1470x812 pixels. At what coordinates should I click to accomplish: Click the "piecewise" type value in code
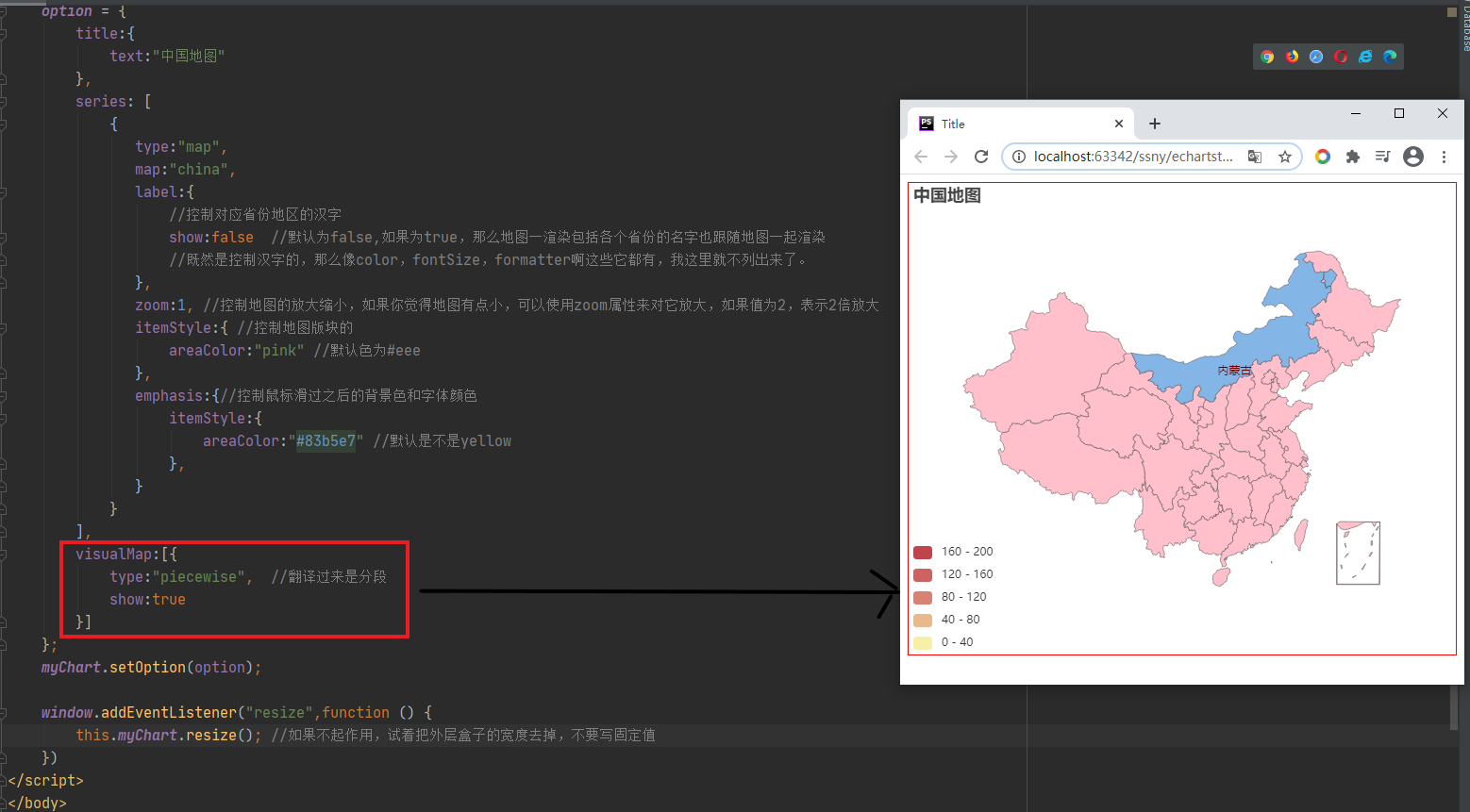pos(198,576)
